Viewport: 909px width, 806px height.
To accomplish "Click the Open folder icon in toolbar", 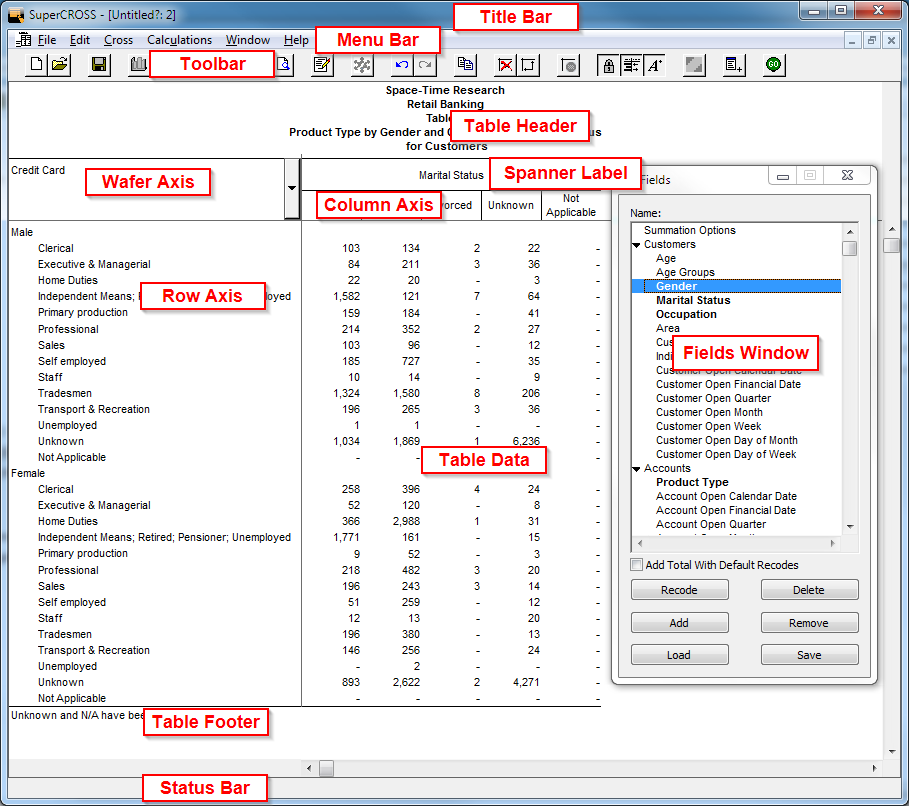I will (60, 65).
